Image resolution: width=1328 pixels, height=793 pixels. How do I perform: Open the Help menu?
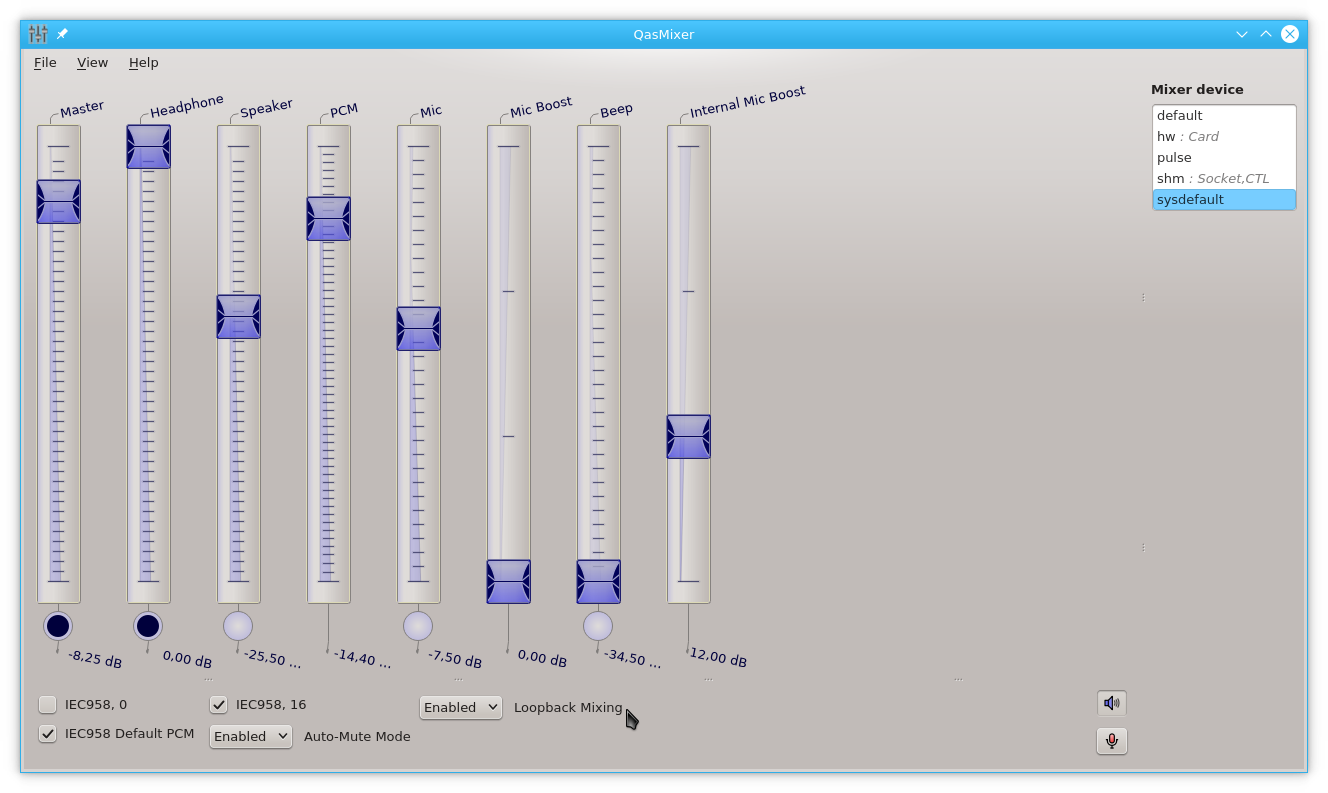pyautogui.click(x=143, y=62)
